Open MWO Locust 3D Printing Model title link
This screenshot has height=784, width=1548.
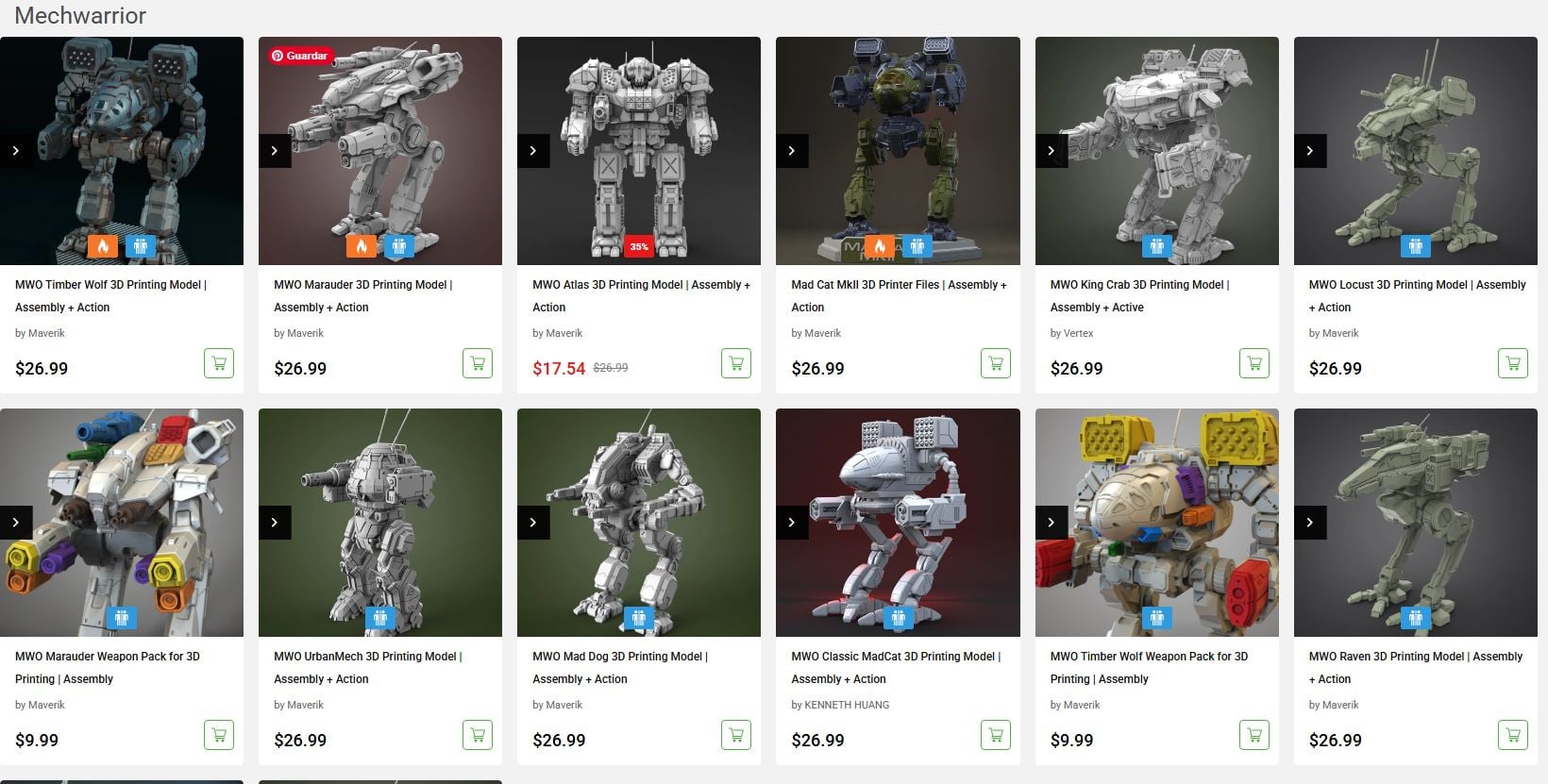tap(1417, 295)
